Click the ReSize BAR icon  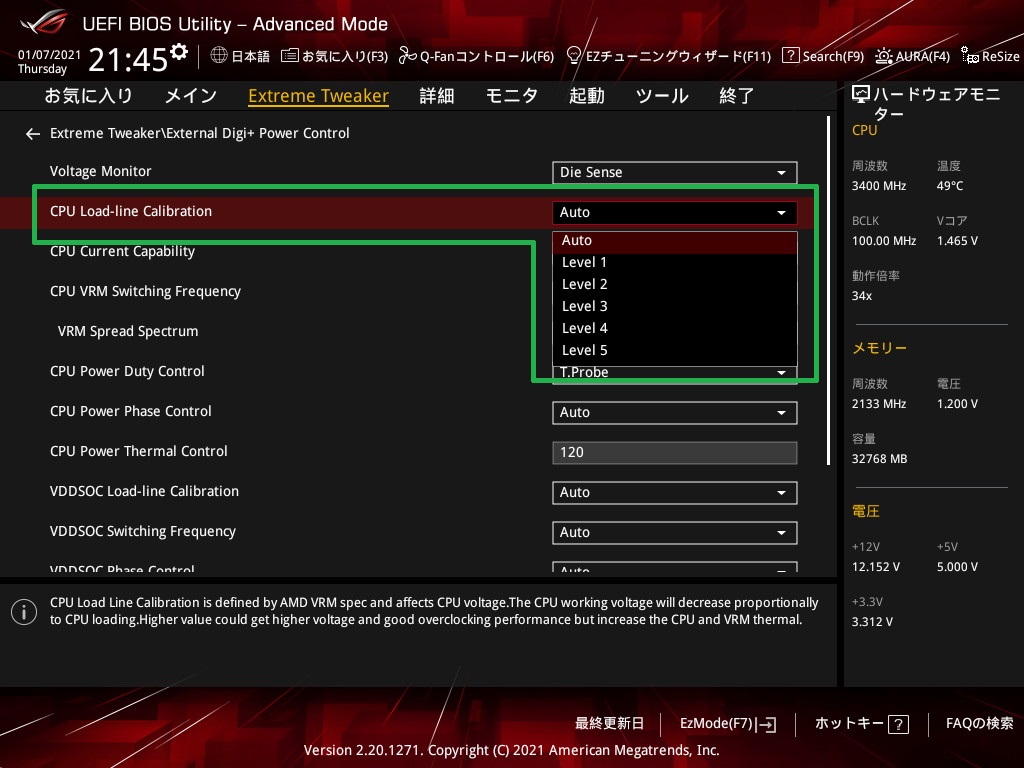tap(970, 56)
